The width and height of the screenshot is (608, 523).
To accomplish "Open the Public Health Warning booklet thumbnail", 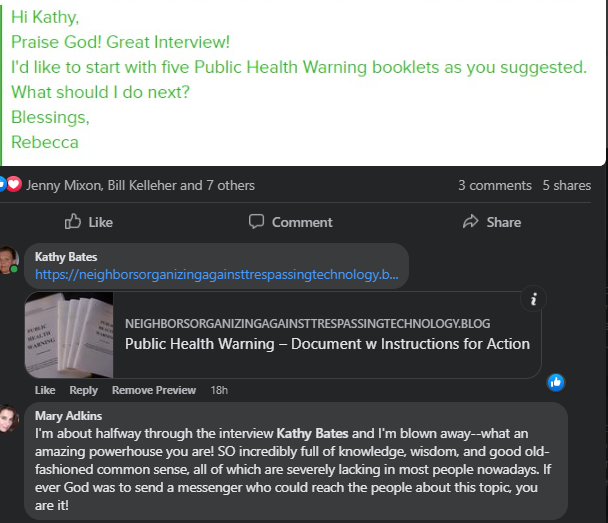I will pos(69,334).
